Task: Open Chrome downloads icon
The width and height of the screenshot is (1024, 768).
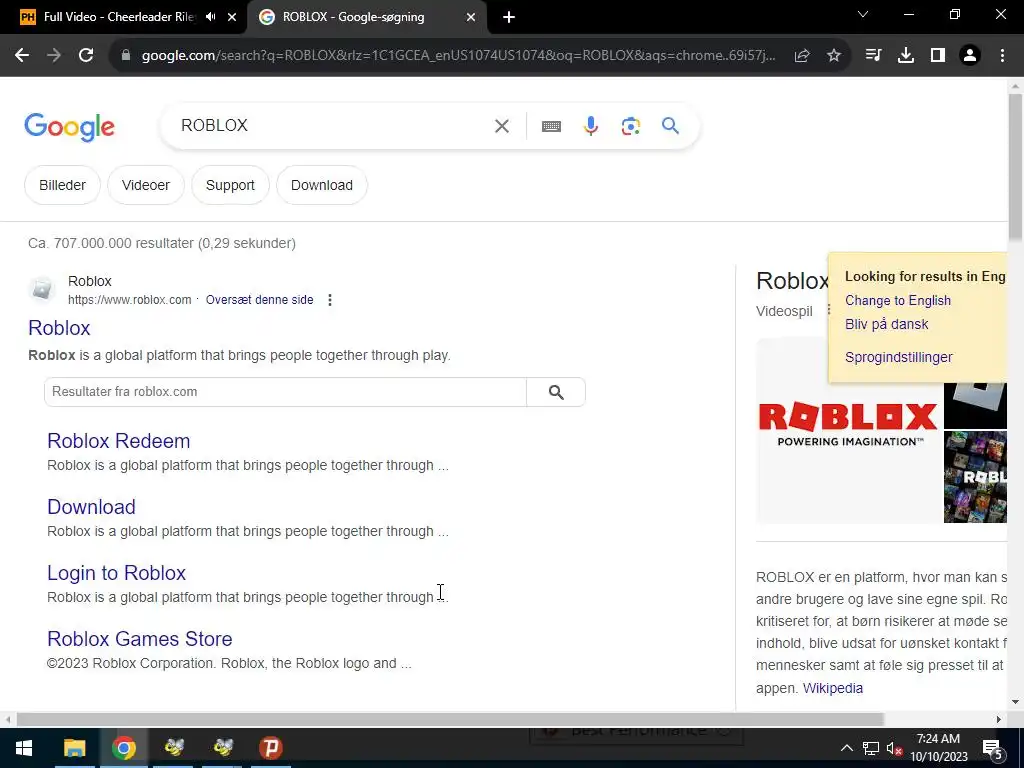Action: 906,56
